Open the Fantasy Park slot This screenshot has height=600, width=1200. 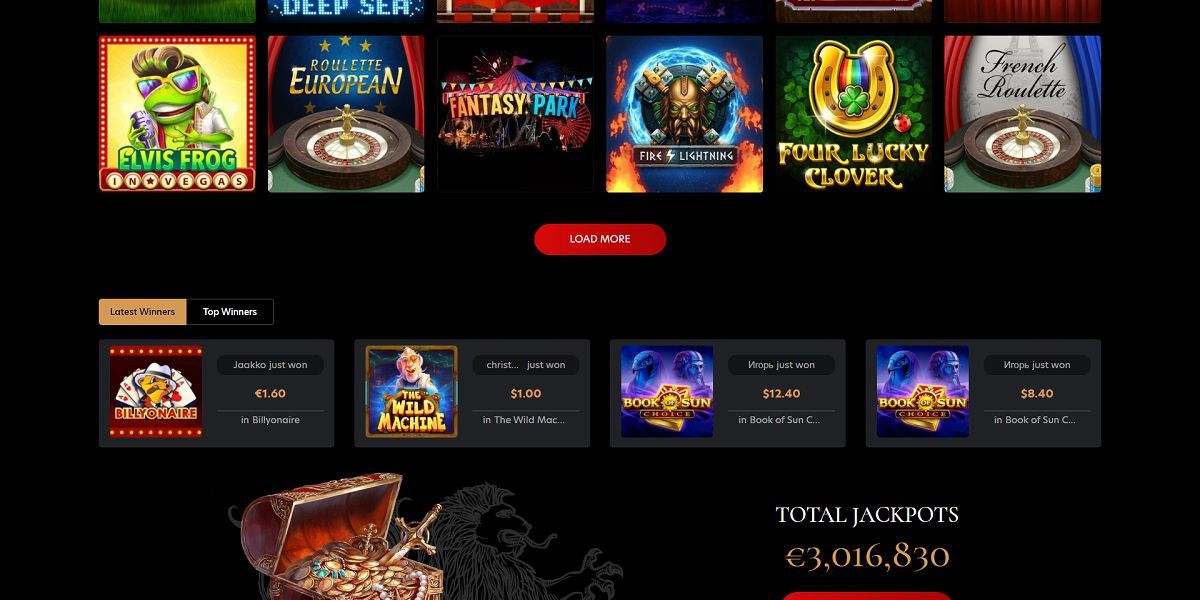pyautogui.click(x=515, y=114)
